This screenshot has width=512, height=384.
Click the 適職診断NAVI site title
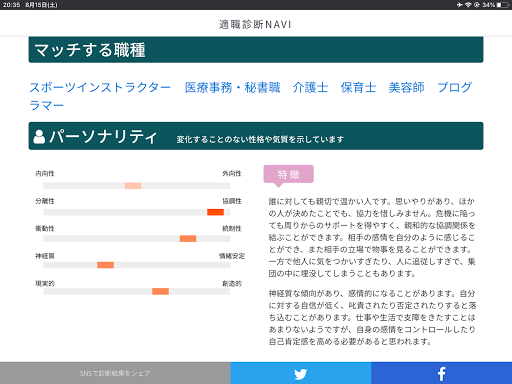click(255, 24)
